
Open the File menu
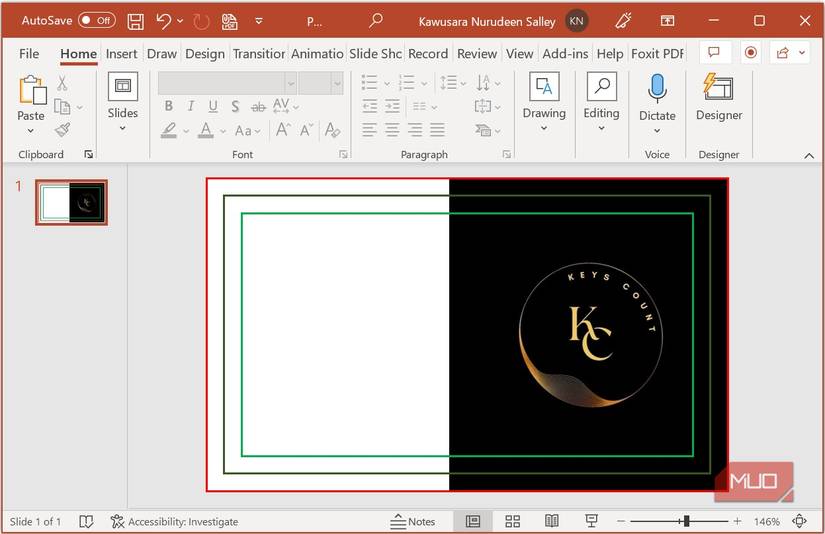click(x=29, y=54)
